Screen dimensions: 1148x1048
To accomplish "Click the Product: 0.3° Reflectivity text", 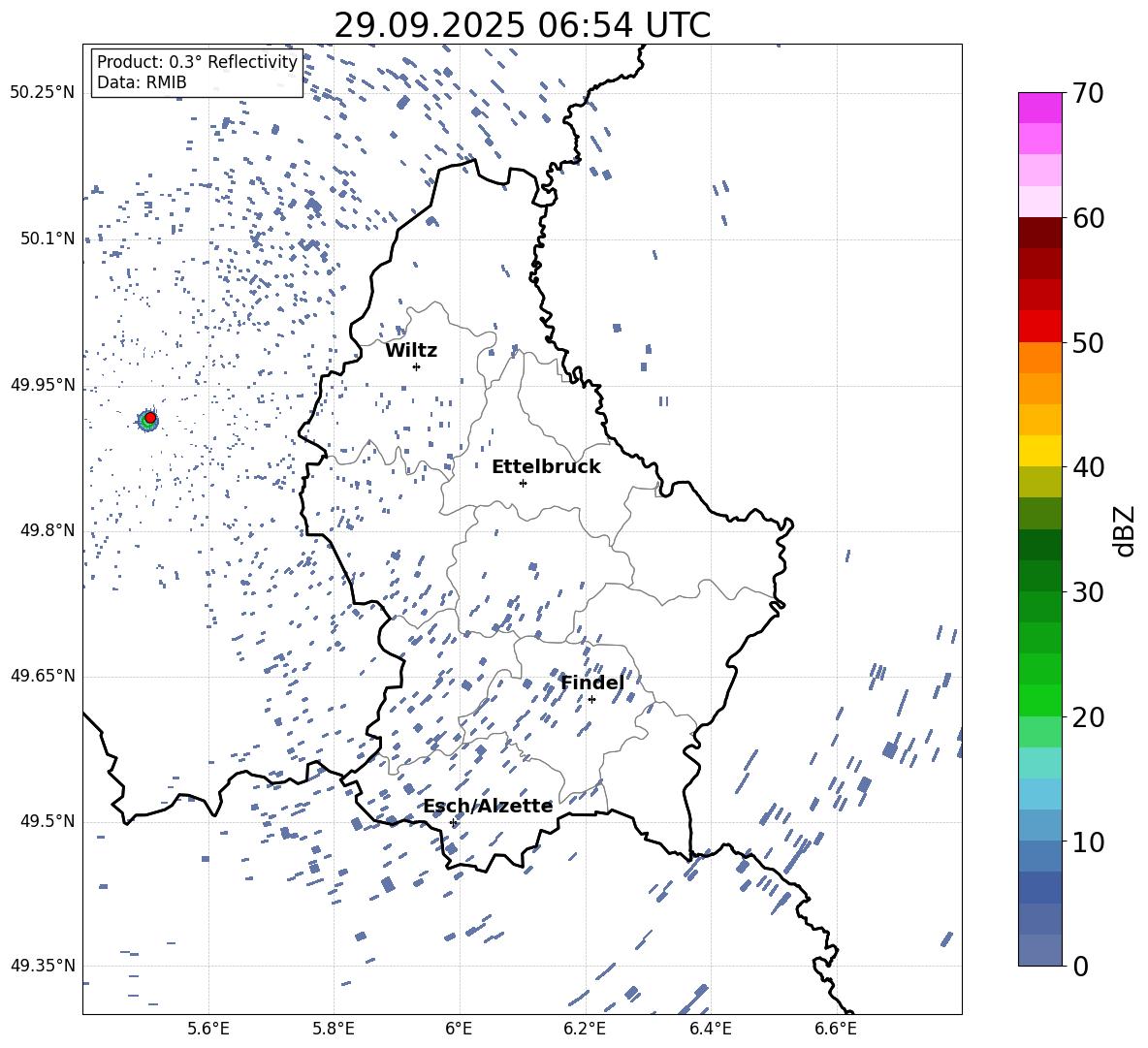I will pos(197,62).
